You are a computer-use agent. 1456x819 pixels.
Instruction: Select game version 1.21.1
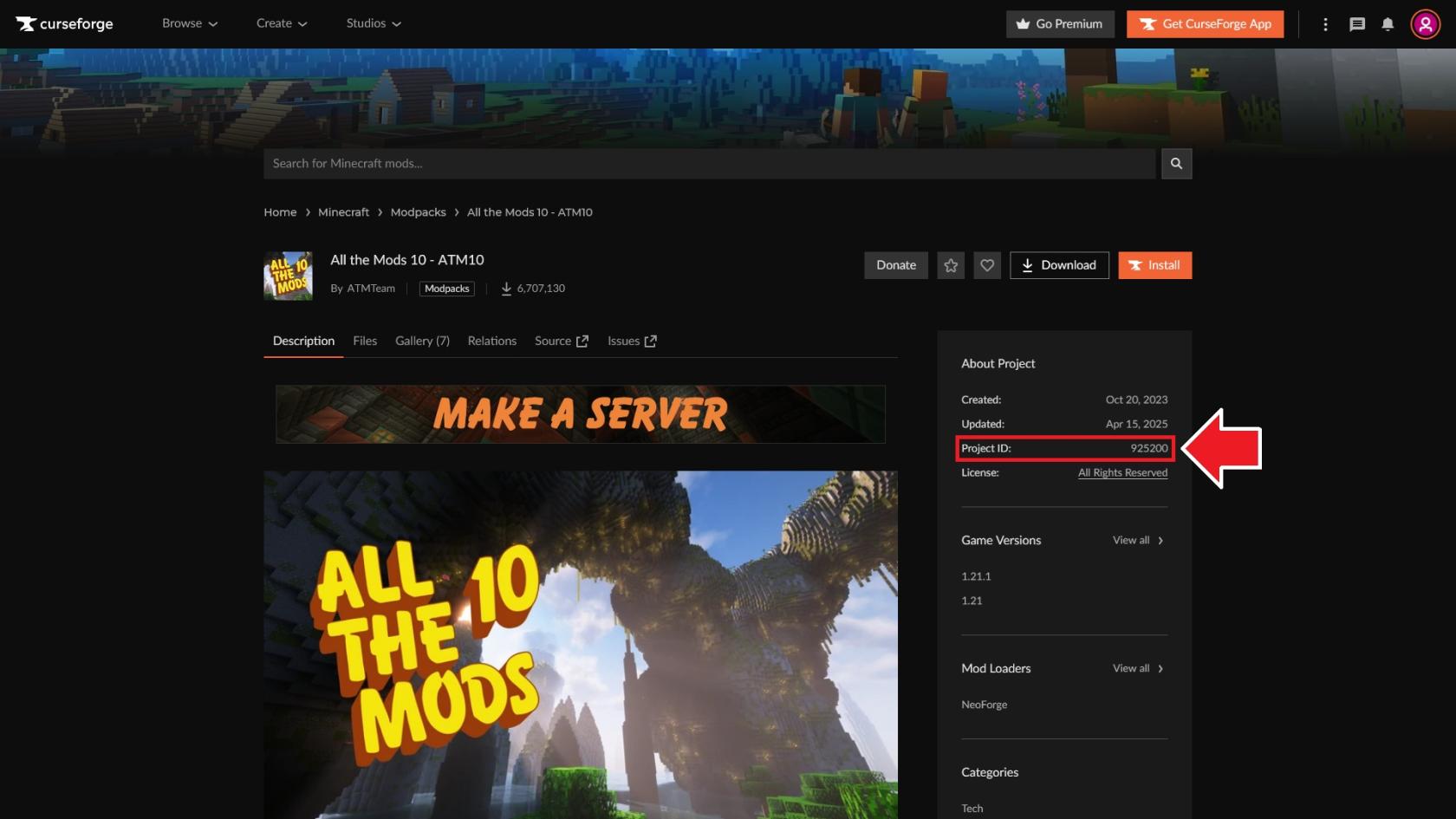pyautogui.click(x=976, y=576)
